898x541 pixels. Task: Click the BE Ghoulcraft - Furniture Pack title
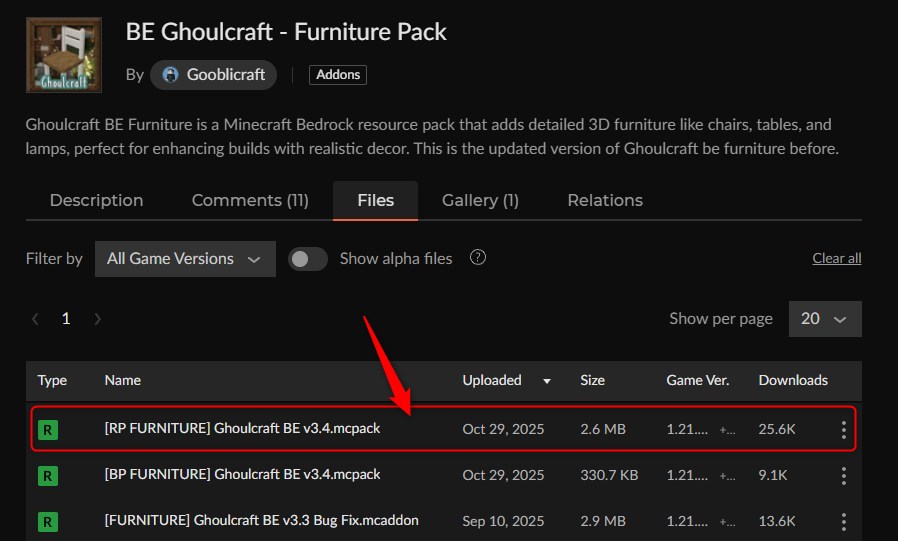point(286,31)
